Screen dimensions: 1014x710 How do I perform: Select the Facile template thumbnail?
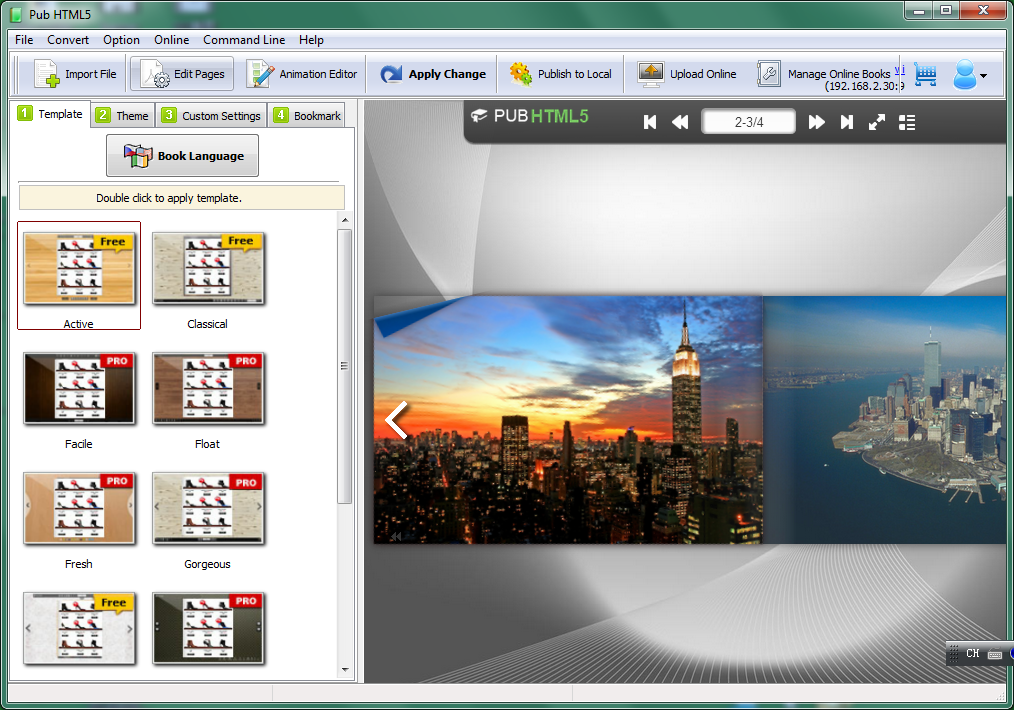pyautogui.click(x=79, y=388)
